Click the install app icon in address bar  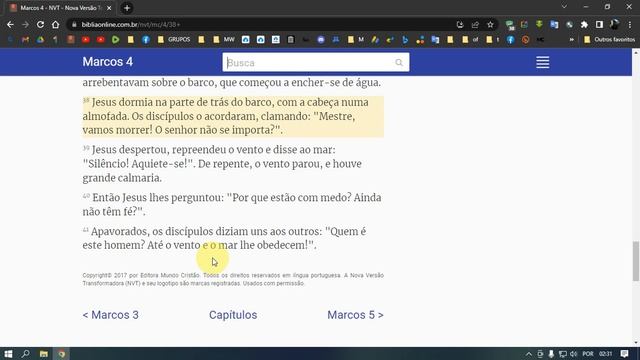point(460,24)
